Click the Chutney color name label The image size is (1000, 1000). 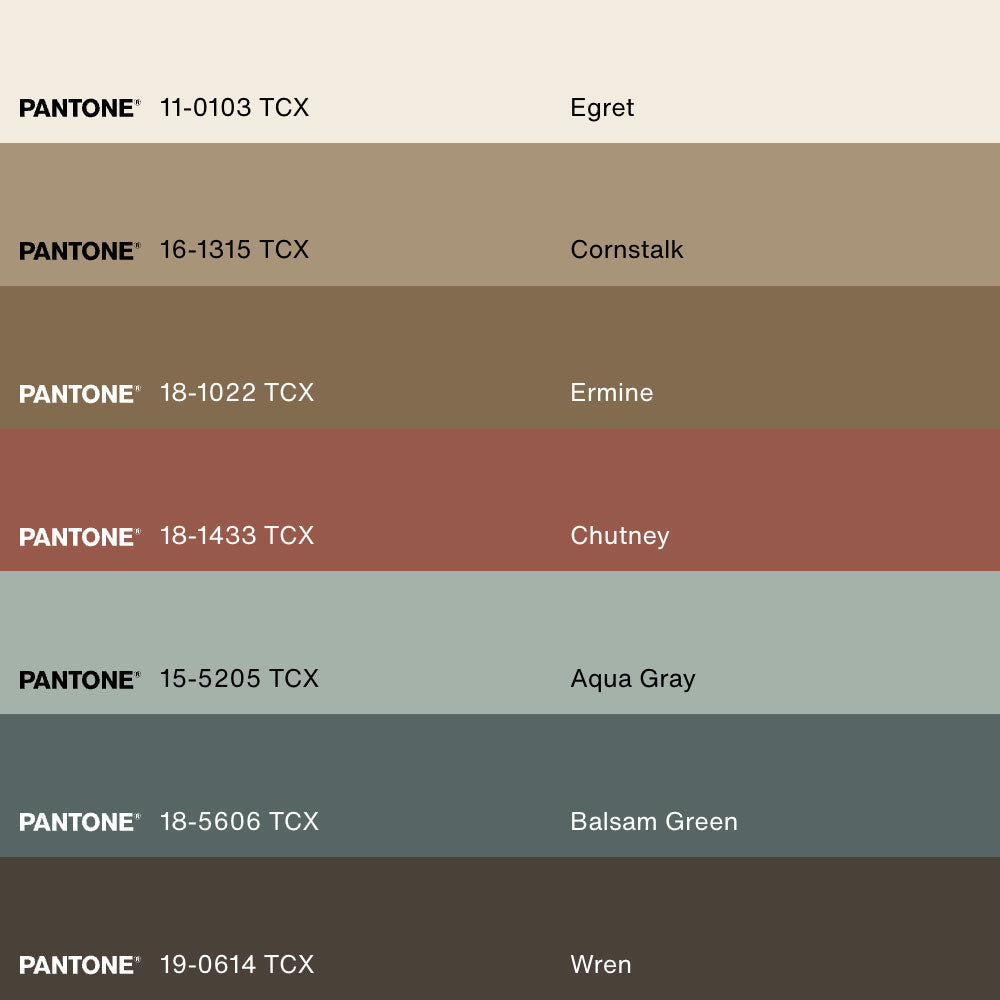[620, 536]
